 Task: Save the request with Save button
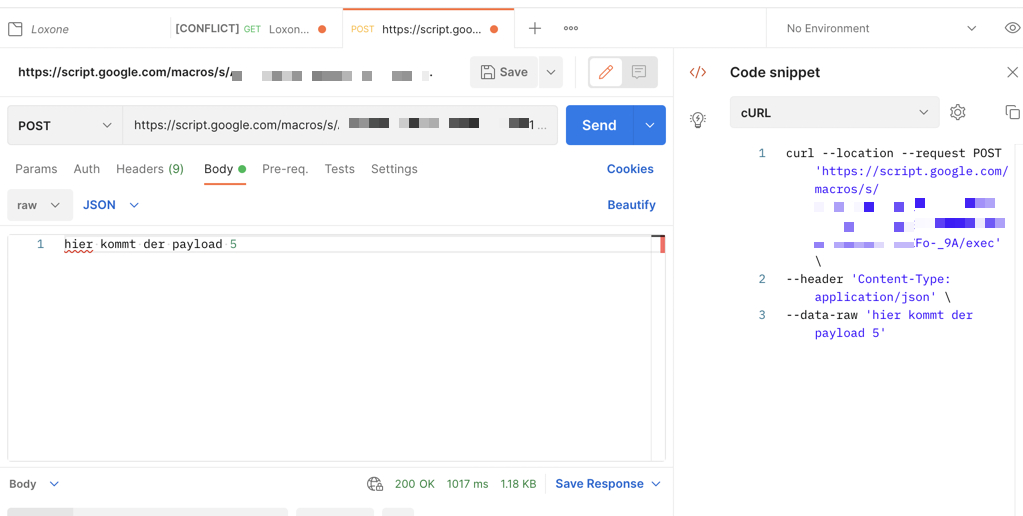504,72
